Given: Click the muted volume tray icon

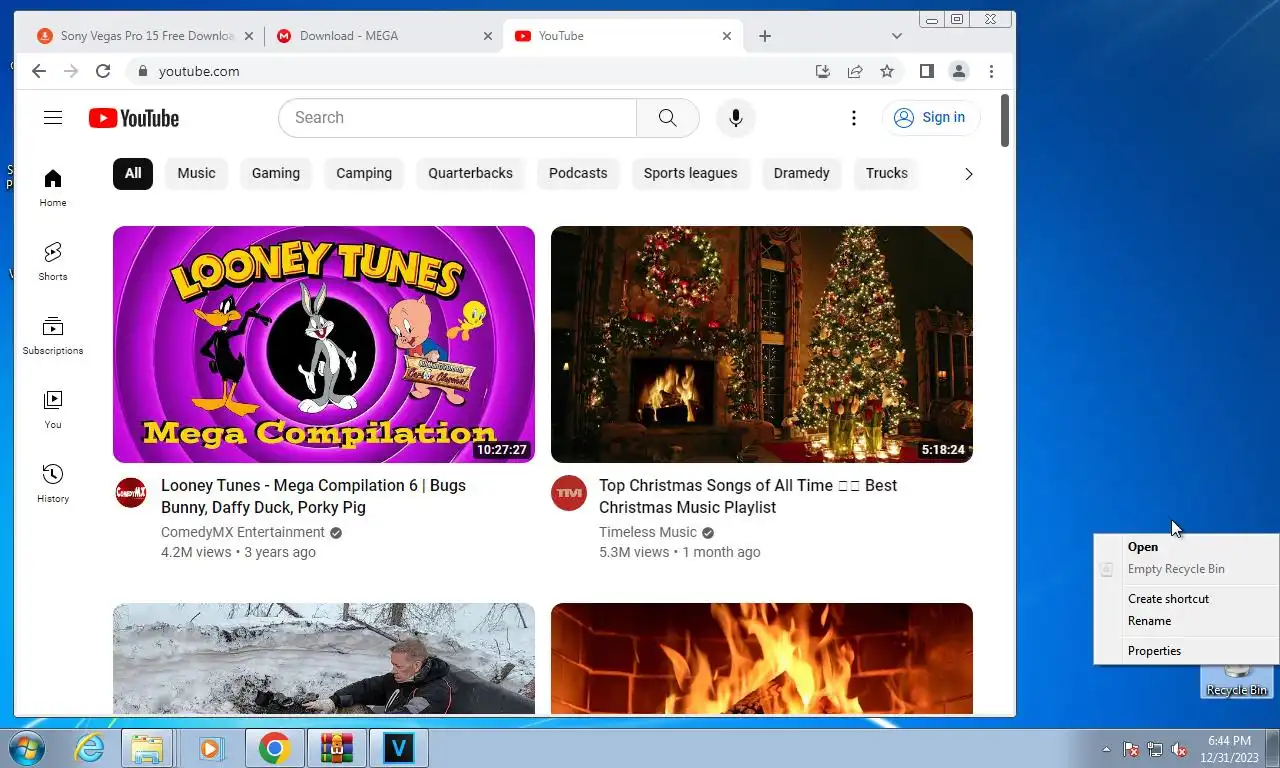Looking at the screenshot, I should [x=1179, y=749].
